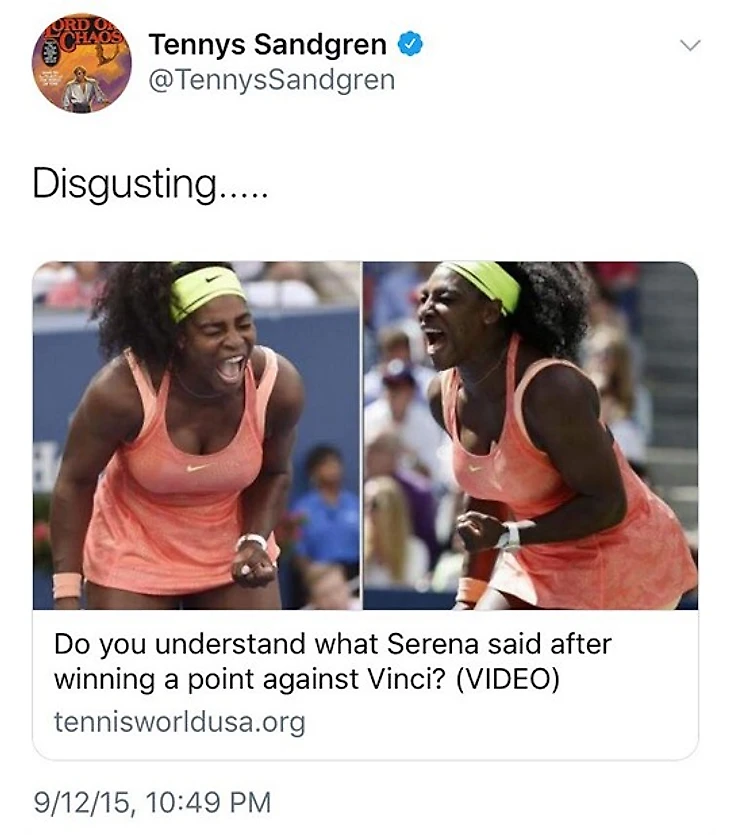Open the article headline about Serena
Screen dimensions: 730x835
(333, 661)
